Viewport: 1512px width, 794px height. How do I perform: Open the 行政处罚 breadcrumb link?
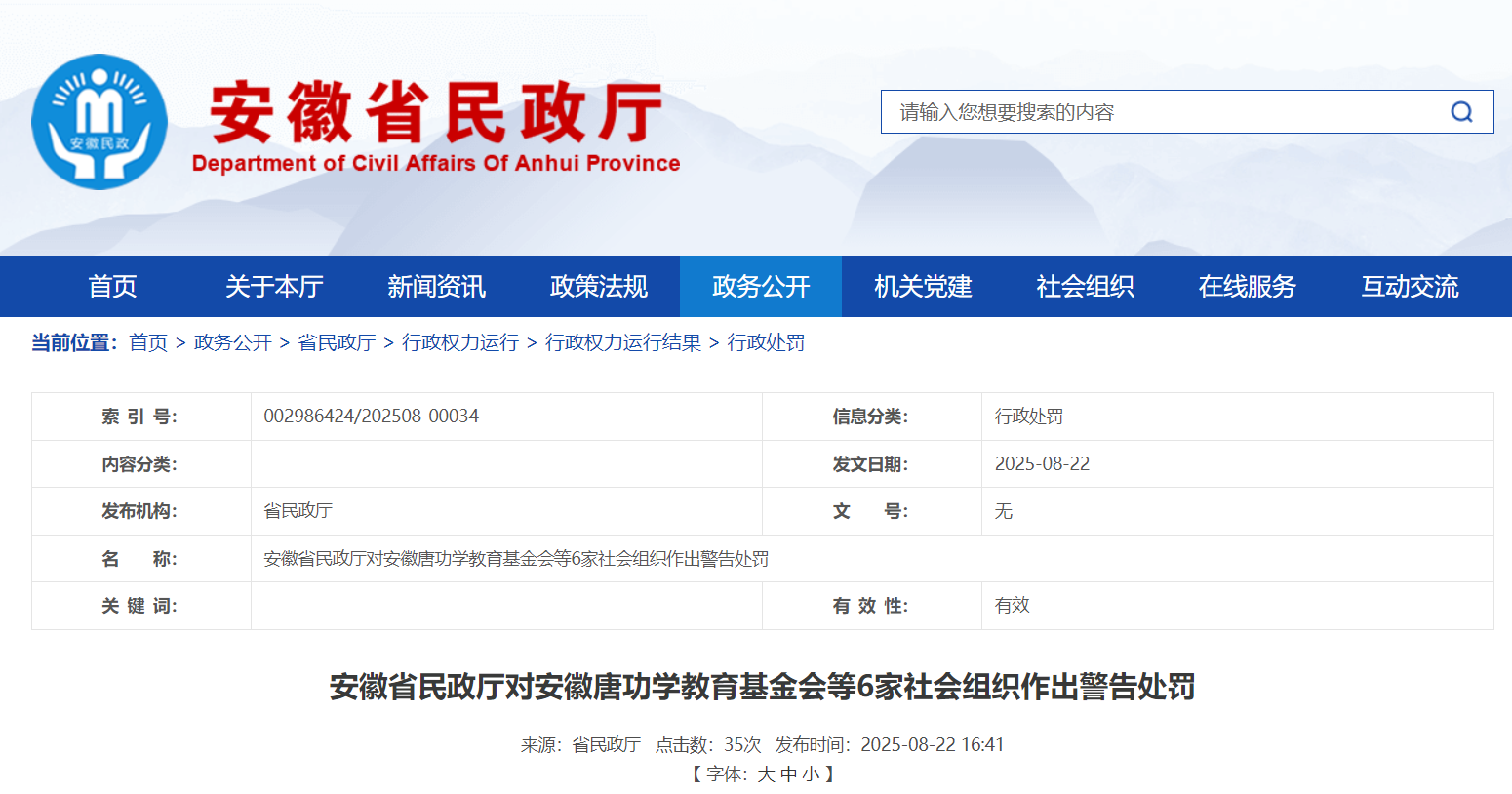[x=768, y=342]
